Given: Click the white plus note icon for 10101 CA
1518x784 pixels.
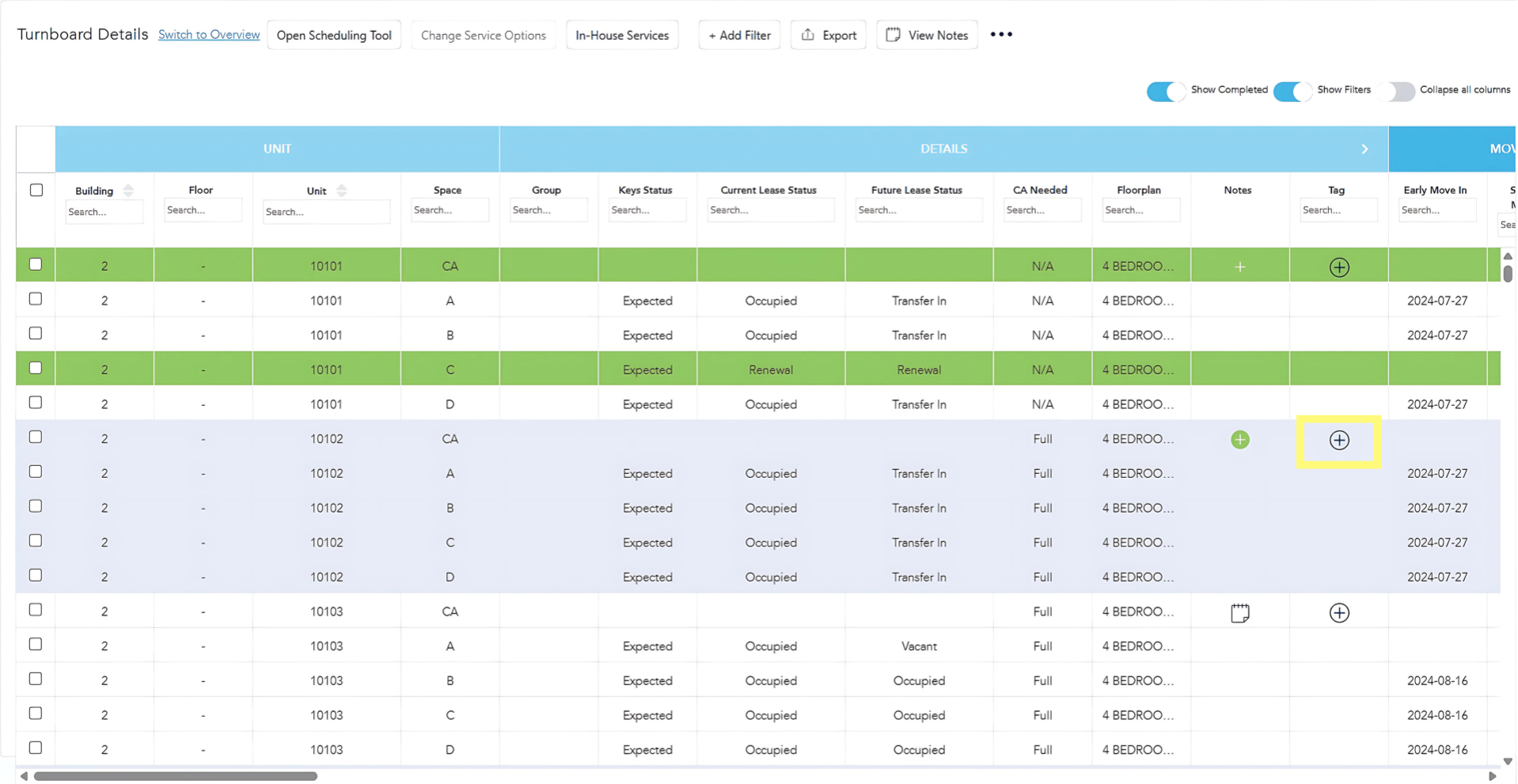Looking at the screenshot, I should click(x=1239, y=267).
